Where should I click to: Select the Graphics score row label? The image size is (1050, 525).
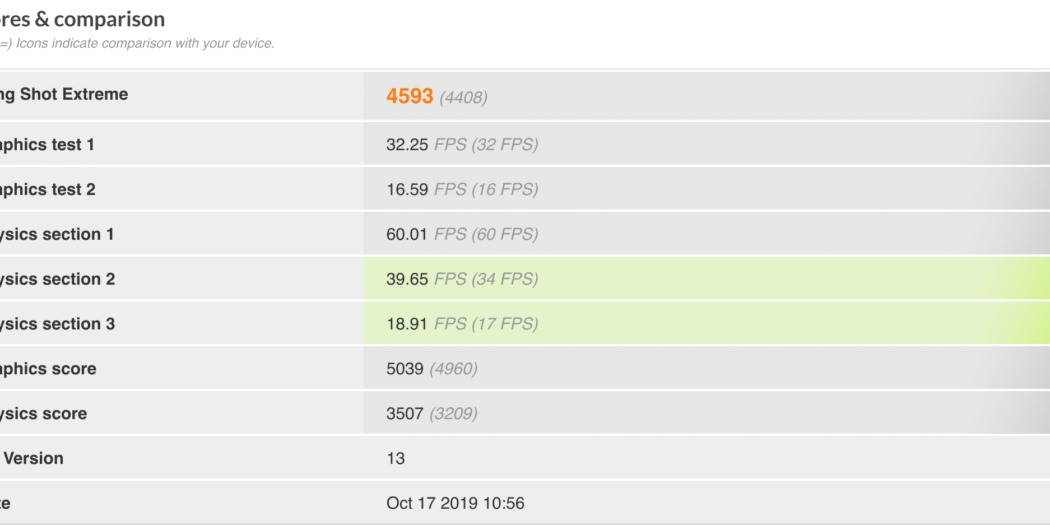48,369
